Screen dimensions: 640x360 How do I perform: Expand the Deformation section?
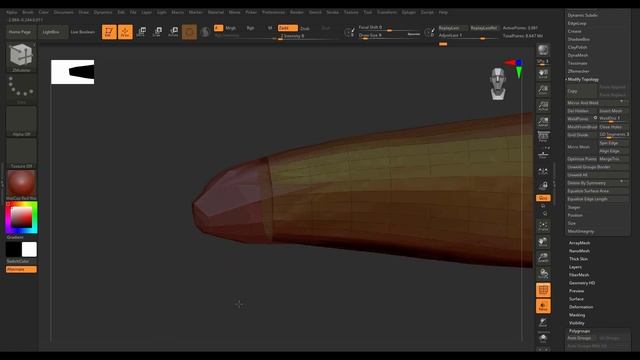(581, 307)
